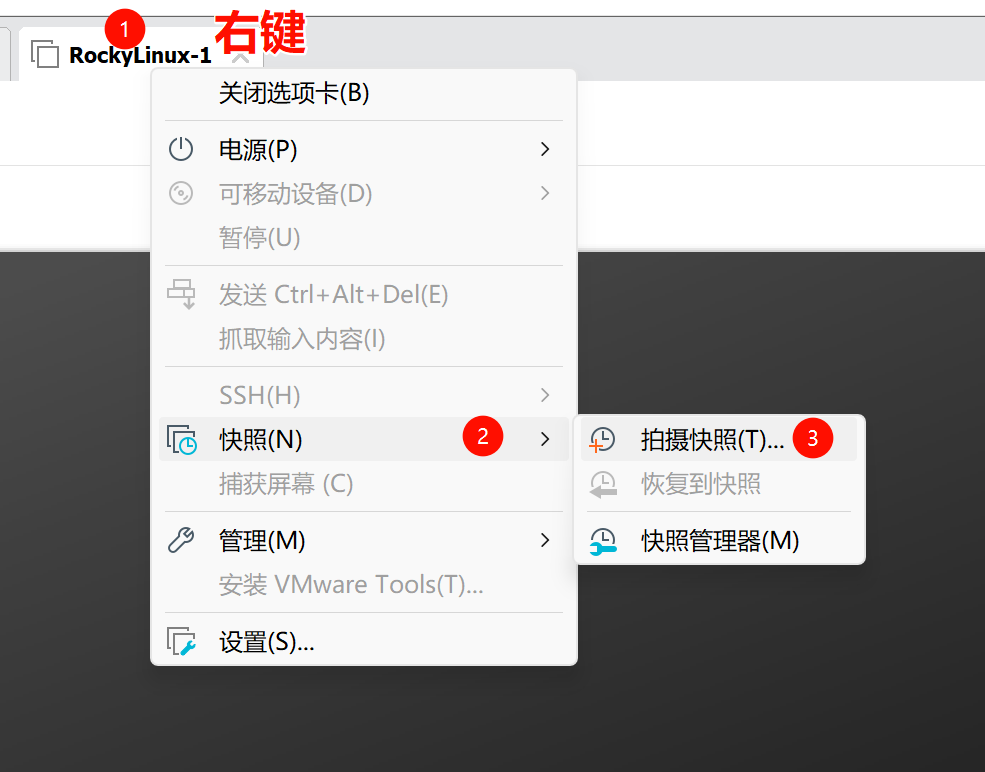This screenshot has width=985, height=772.
Task: Choose 拍摄快照(T)... in the submenu
Action: tap(719, 439)
